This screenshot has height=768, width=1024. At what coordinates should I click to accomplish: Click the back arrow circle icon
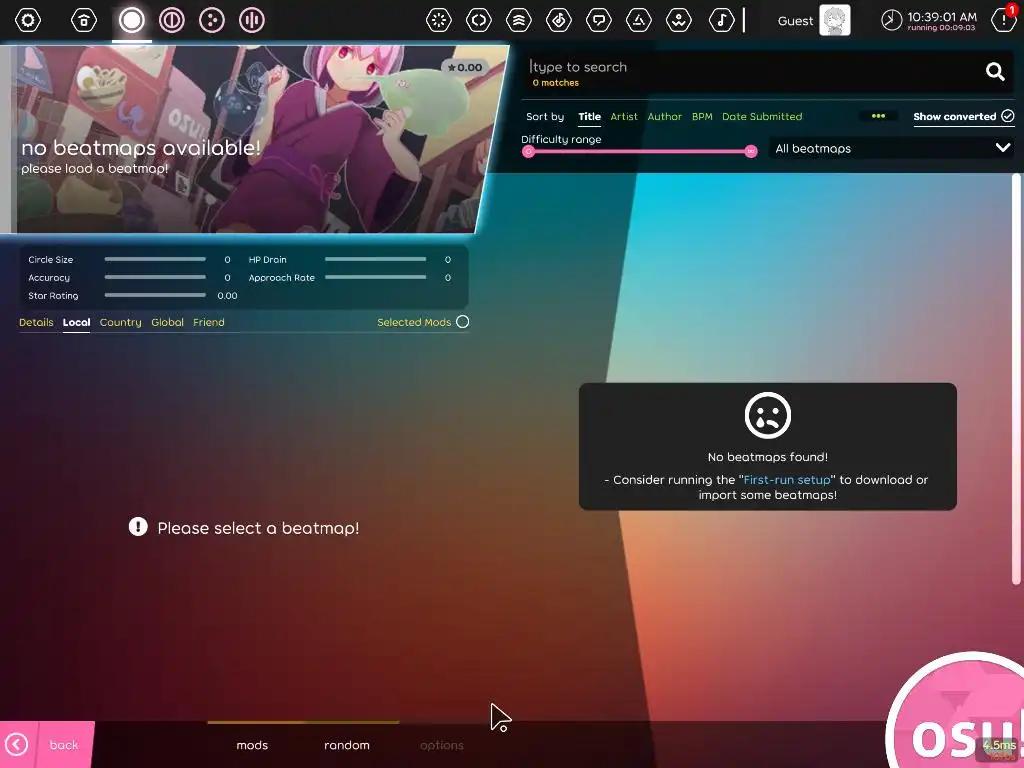click(16, 744)
